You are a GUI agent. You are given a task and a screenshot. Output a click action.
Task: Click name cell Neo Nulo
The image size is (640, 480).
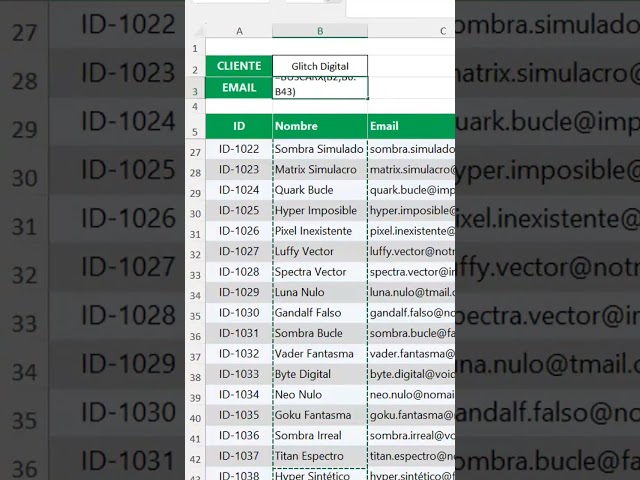(320, 394)
